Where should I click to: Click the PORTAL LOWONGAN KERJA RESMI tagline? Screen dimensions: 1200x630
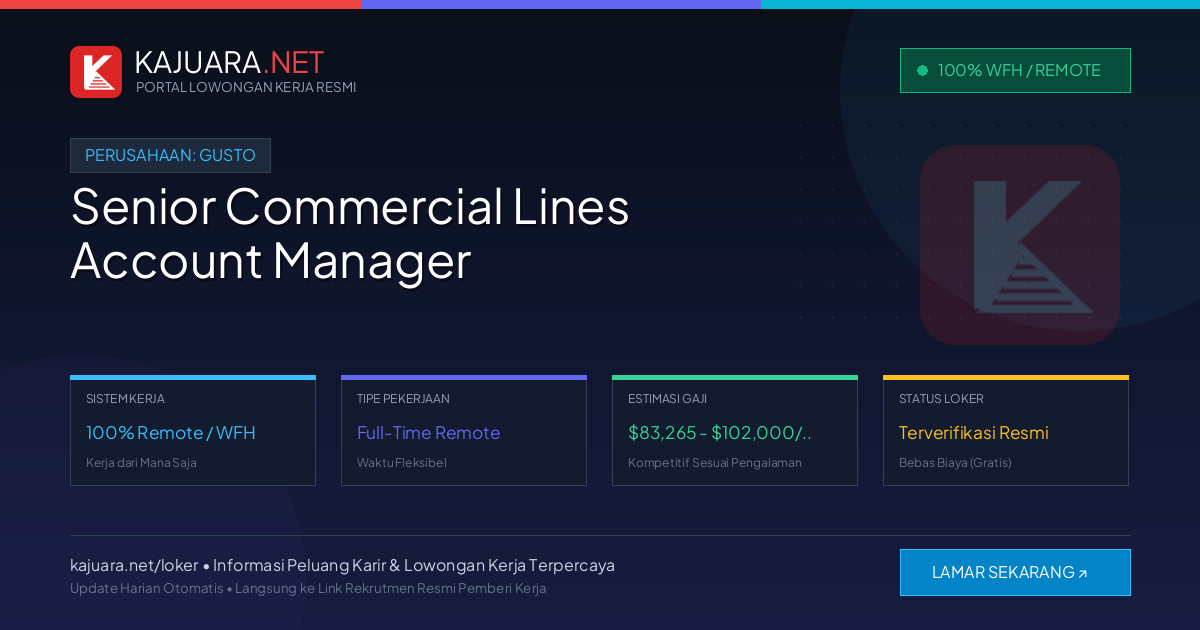tap(246, 87)
